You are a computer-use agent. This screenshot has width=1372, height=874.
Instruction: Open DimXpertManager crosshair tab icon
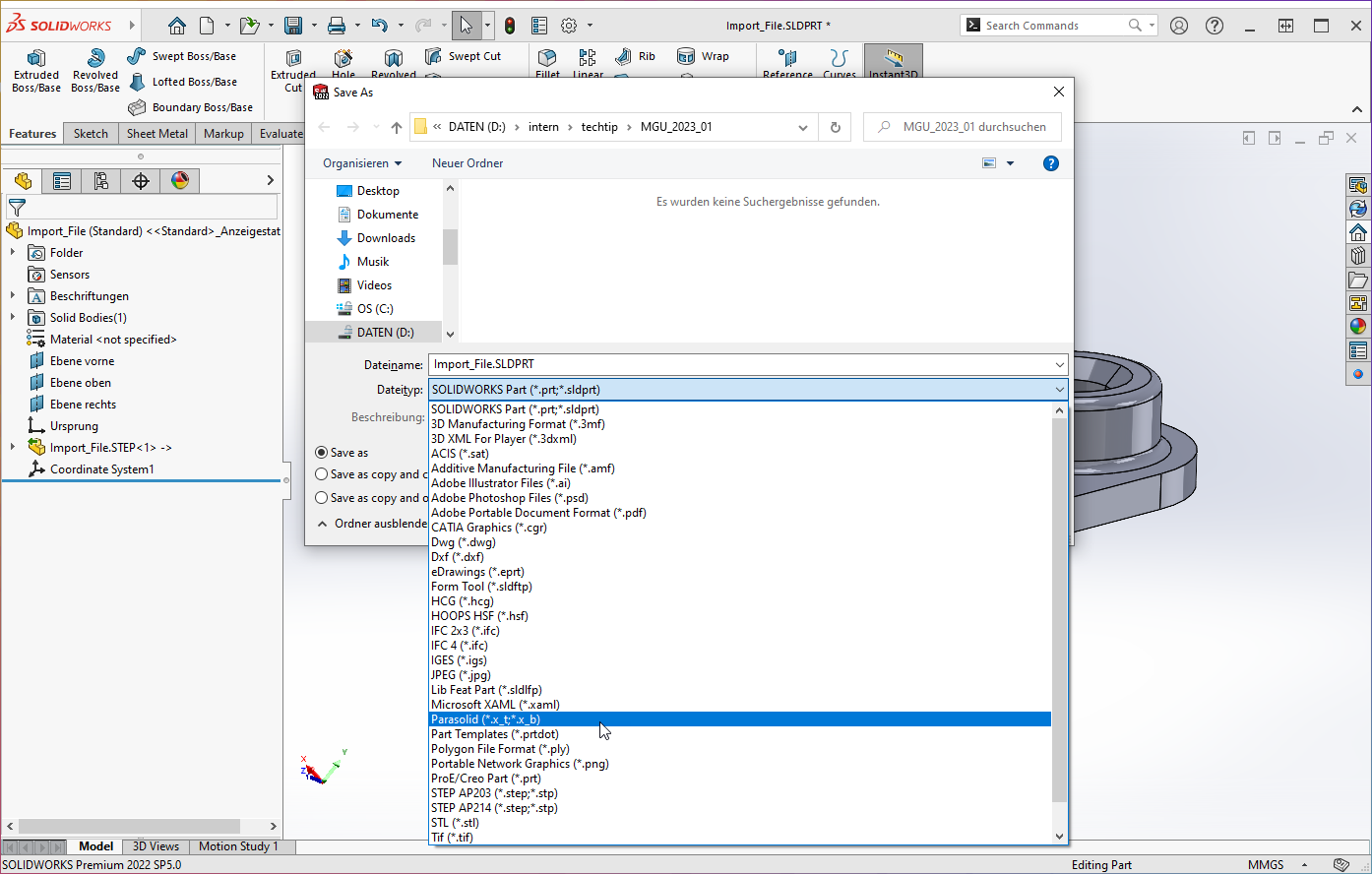tap(141, 181)
